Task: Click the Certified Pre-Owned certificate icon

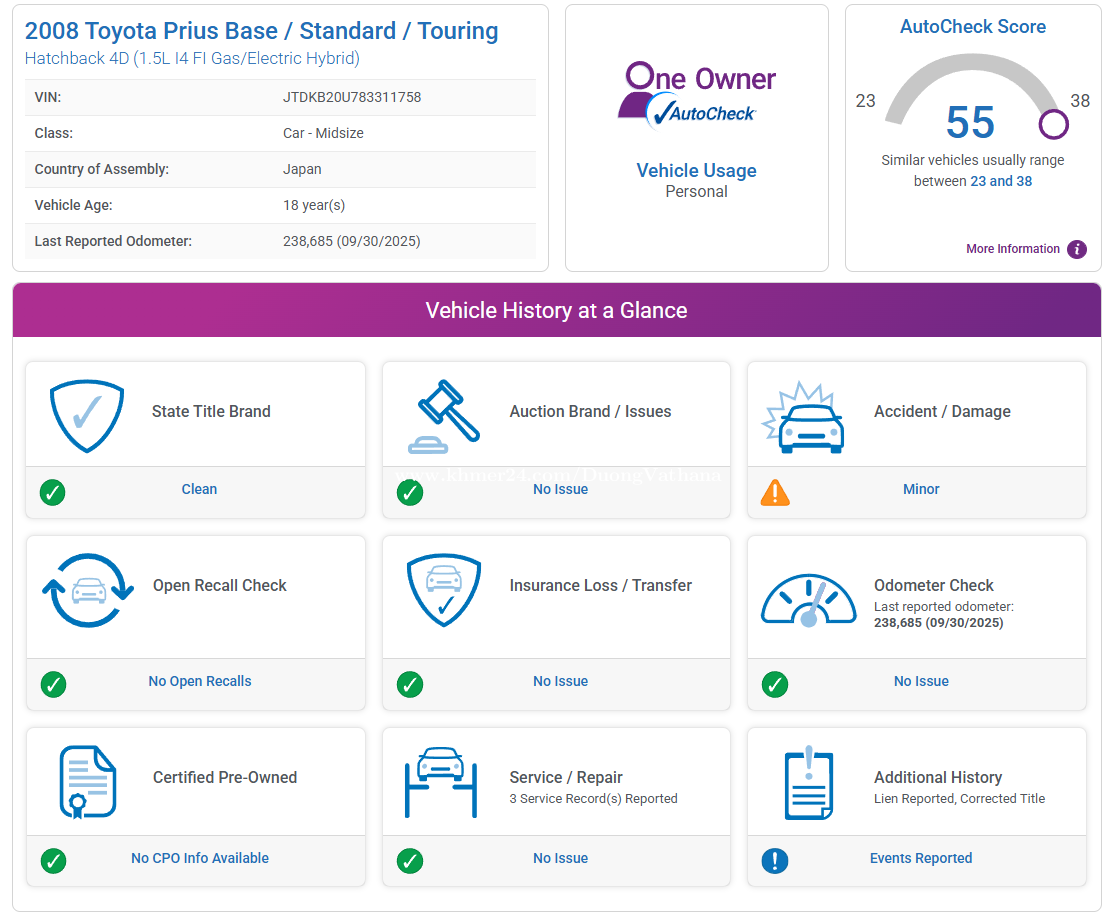Action: [x=87, y=781]
